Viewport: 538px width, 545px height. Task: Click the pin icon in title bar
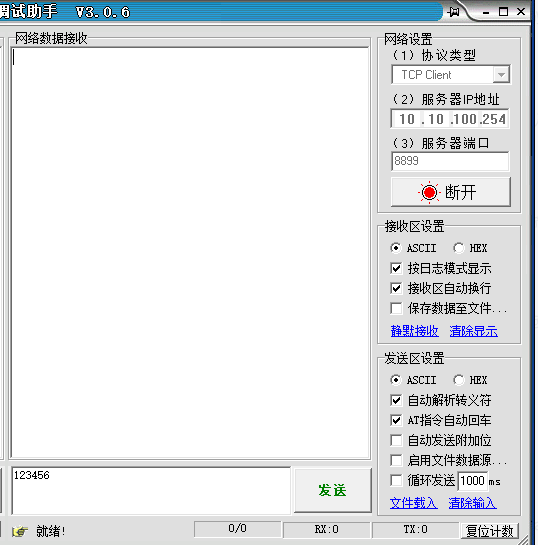453,13
